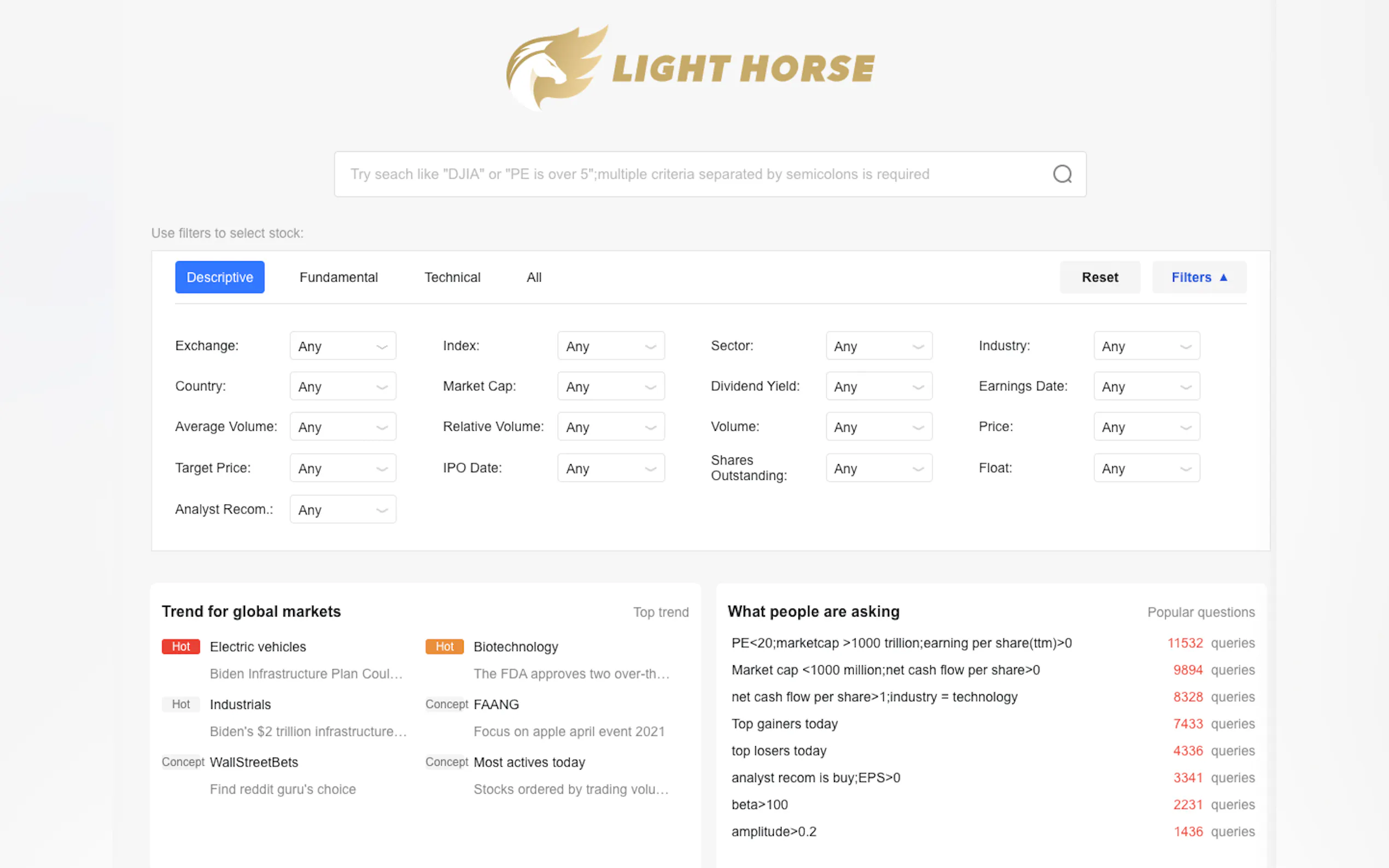Click the orange Hot badge for Biotechnology
1389x868 pixels.
pyautogui.click(x=444, y=647)
